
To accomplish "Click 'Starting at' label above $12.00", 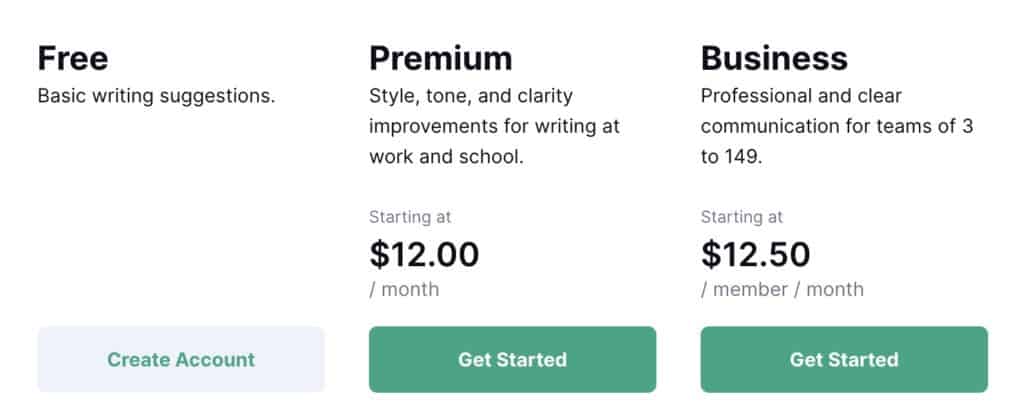I will click(410, 217).
